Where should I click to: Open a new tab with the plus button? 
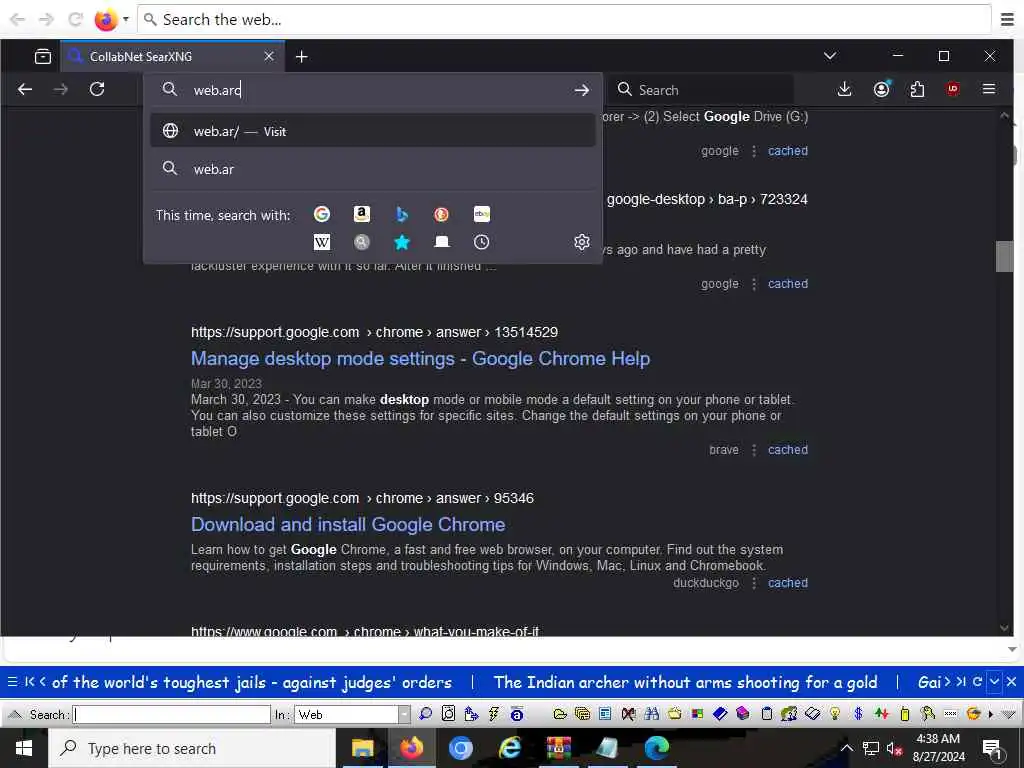[301, 57]
